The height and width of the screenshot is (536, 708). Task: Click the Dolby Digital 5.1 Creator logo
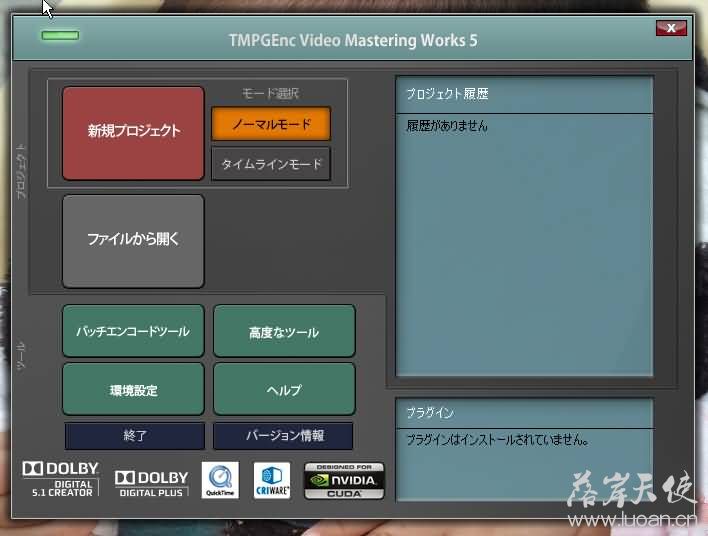[61, 479]
